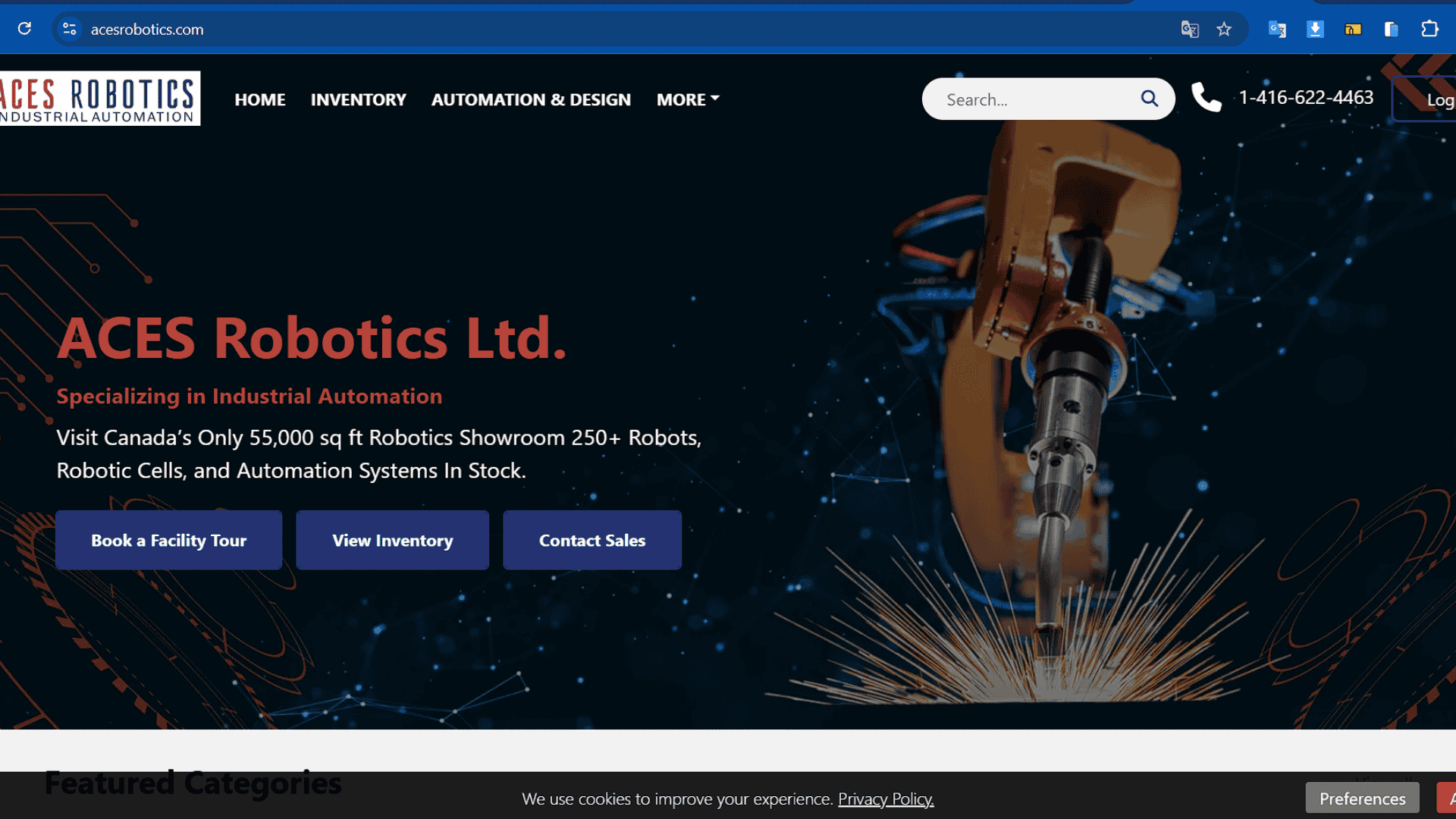Click the Contact Sales button
The height and width of the screenshot is (819, 1456).
[x=591, y=540]
